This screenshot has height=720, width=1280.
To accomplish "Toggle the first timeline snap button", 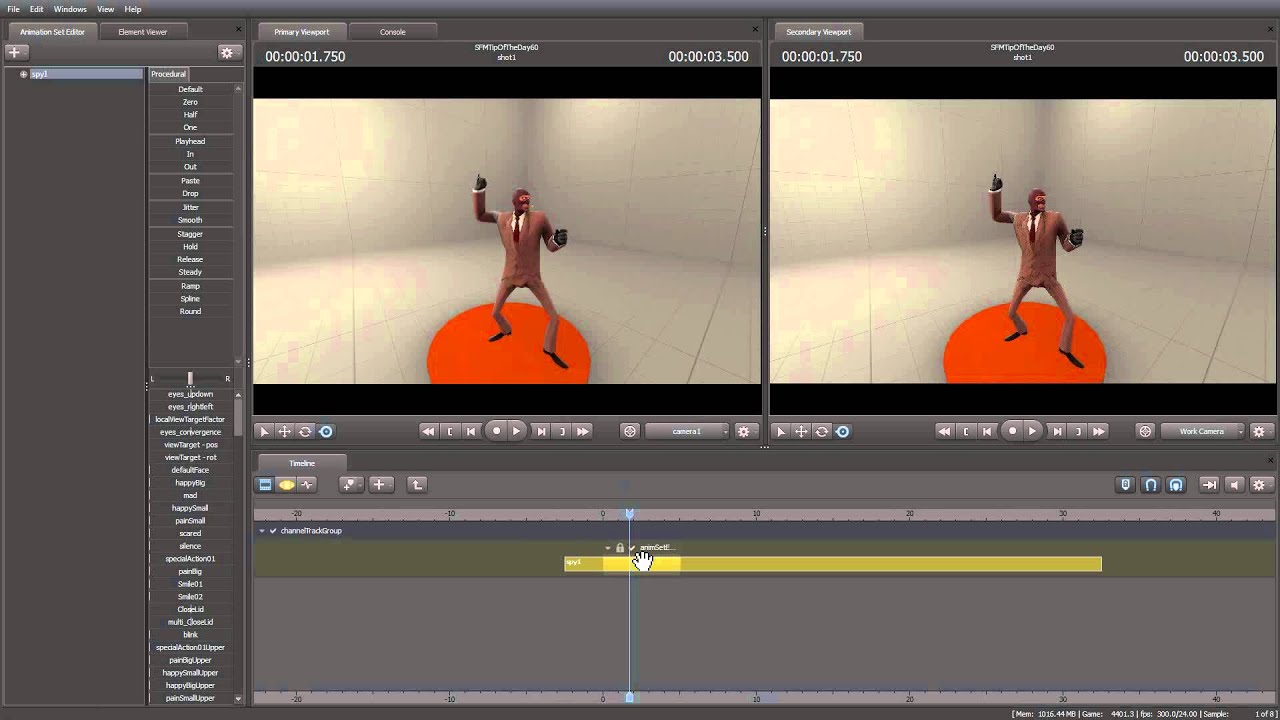I will [1125, 484].
